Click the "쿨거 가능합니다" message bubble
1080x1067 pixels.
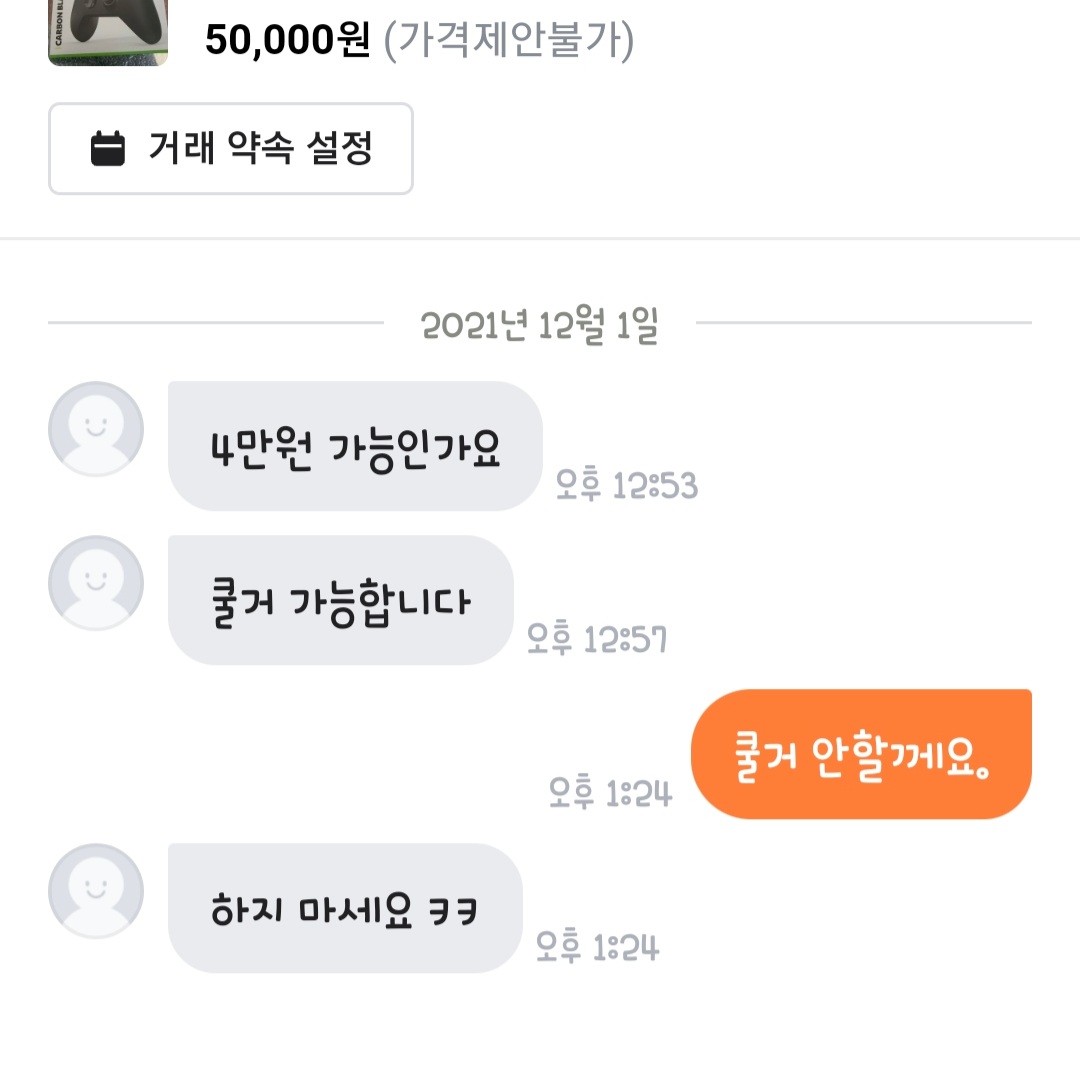(340, 600)
